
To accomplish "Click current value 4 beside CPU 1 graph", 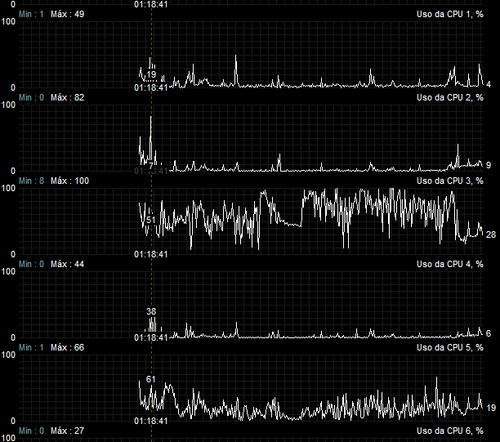I will click(x=488, y=84).
